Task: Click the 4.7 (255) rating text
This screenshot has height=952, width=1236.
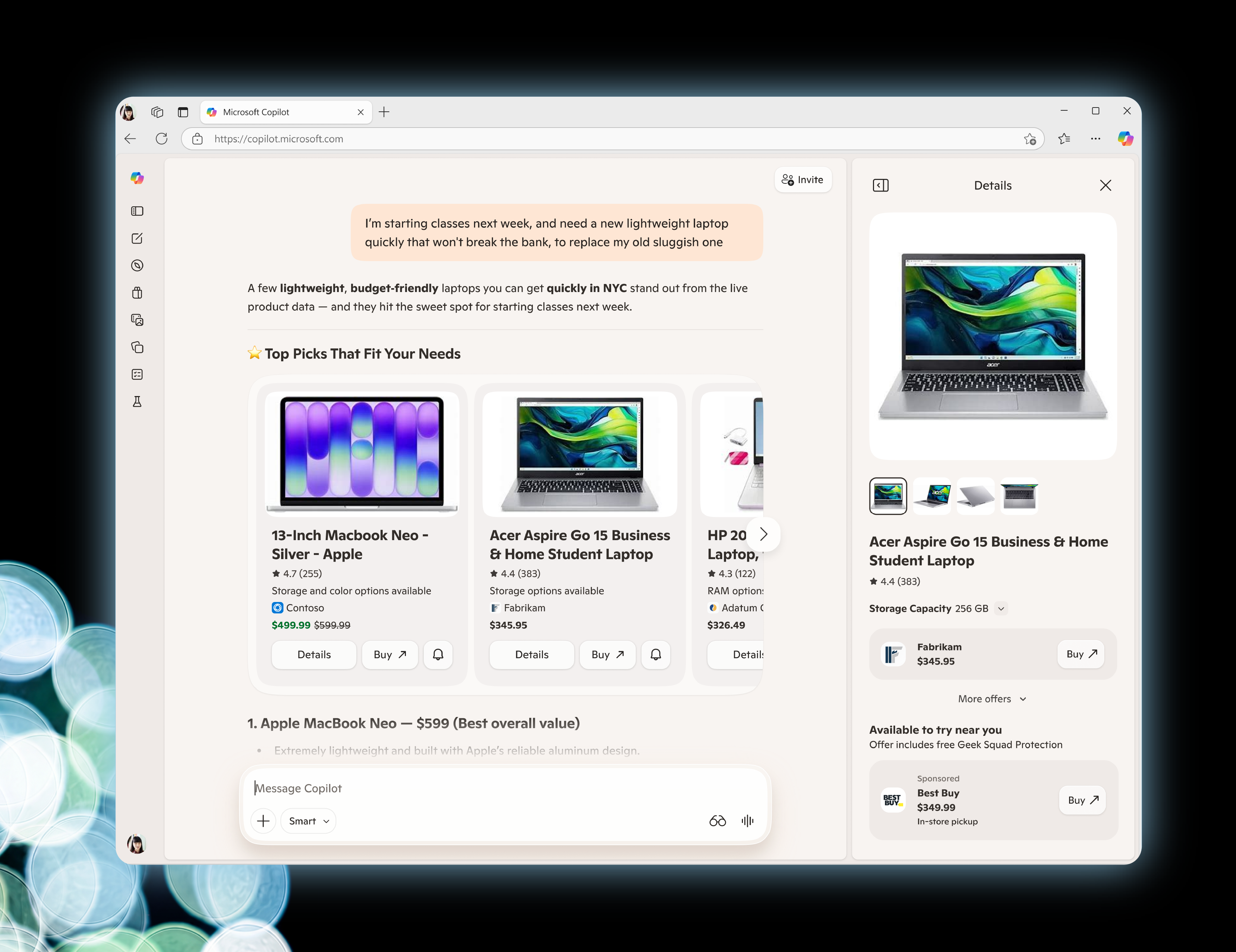Action: (302, 574)
